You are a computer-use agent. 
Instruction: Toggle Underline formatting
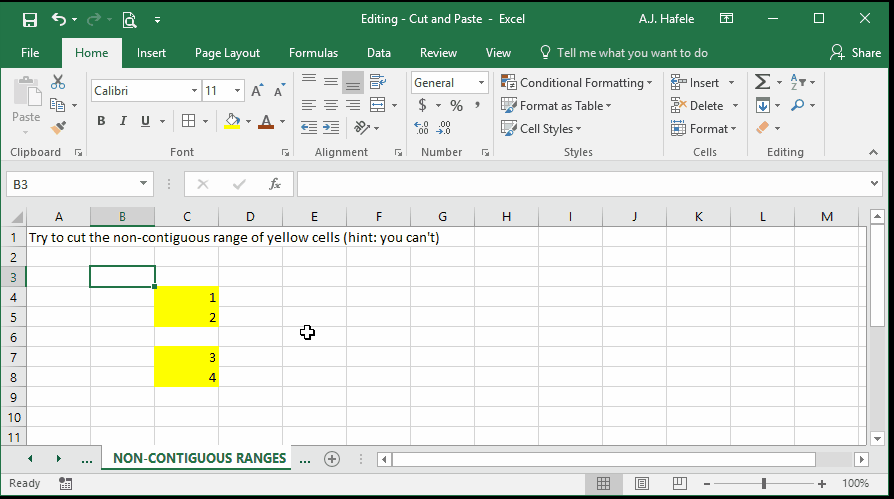(x=145, y=121)
